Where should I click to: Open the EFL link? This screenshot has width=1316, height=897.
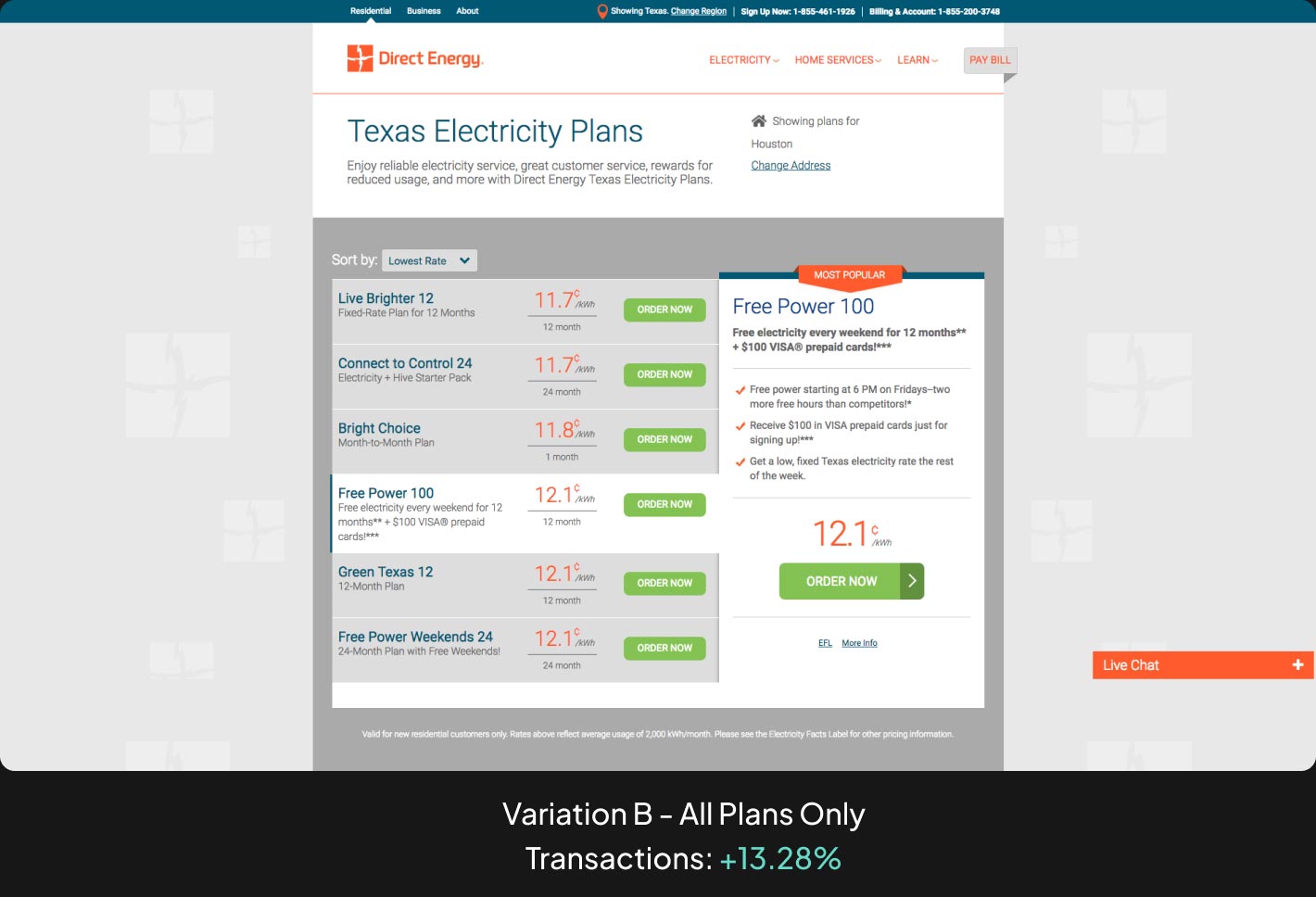[825, 643]
